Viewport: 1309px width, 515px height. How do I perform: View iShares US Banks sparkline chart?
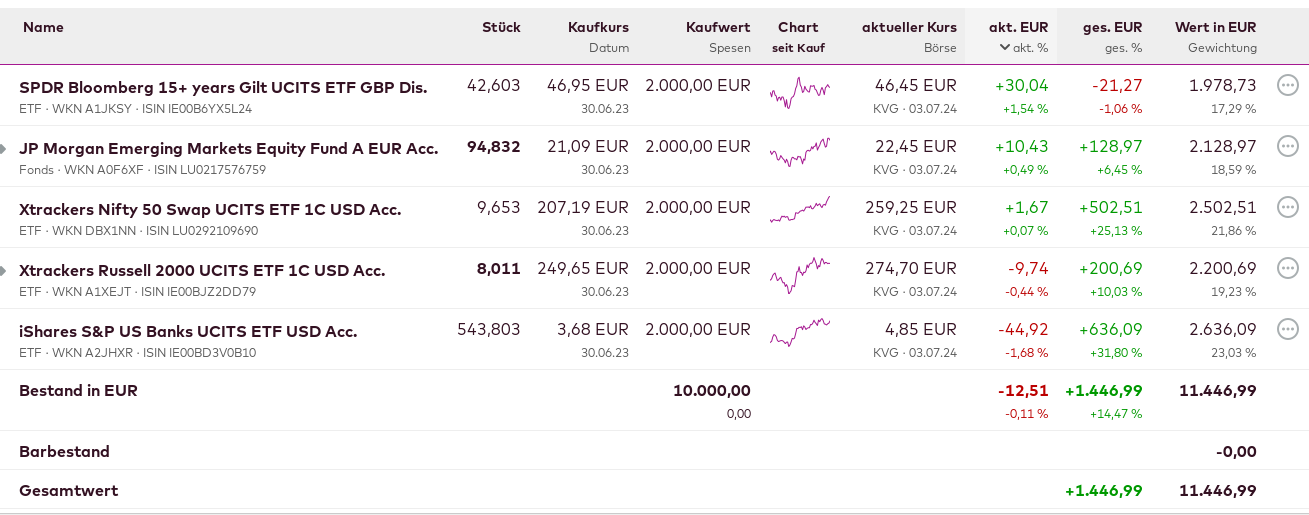tap(800, 331)
